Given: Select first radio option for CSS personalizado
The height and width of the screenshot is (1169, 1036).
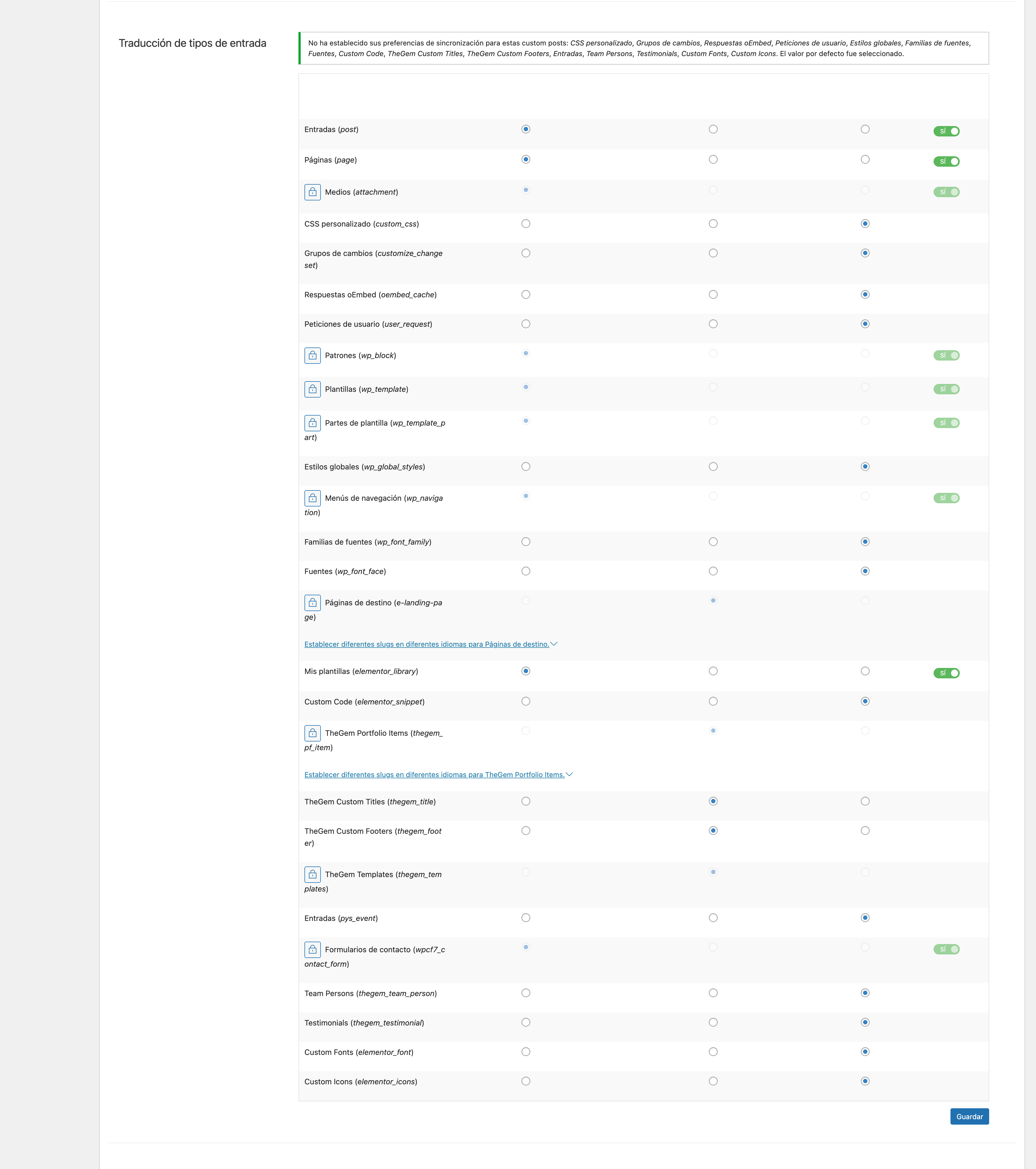Looking at the screenshot, I should (526, 224).
